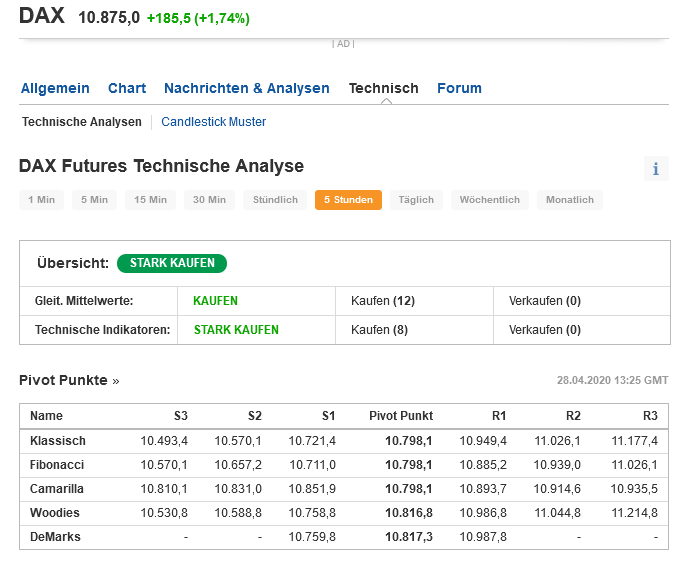Choose the 5 Min timeframe
The width and height of the screenshot is (681, 570).
tap(95, 200)
